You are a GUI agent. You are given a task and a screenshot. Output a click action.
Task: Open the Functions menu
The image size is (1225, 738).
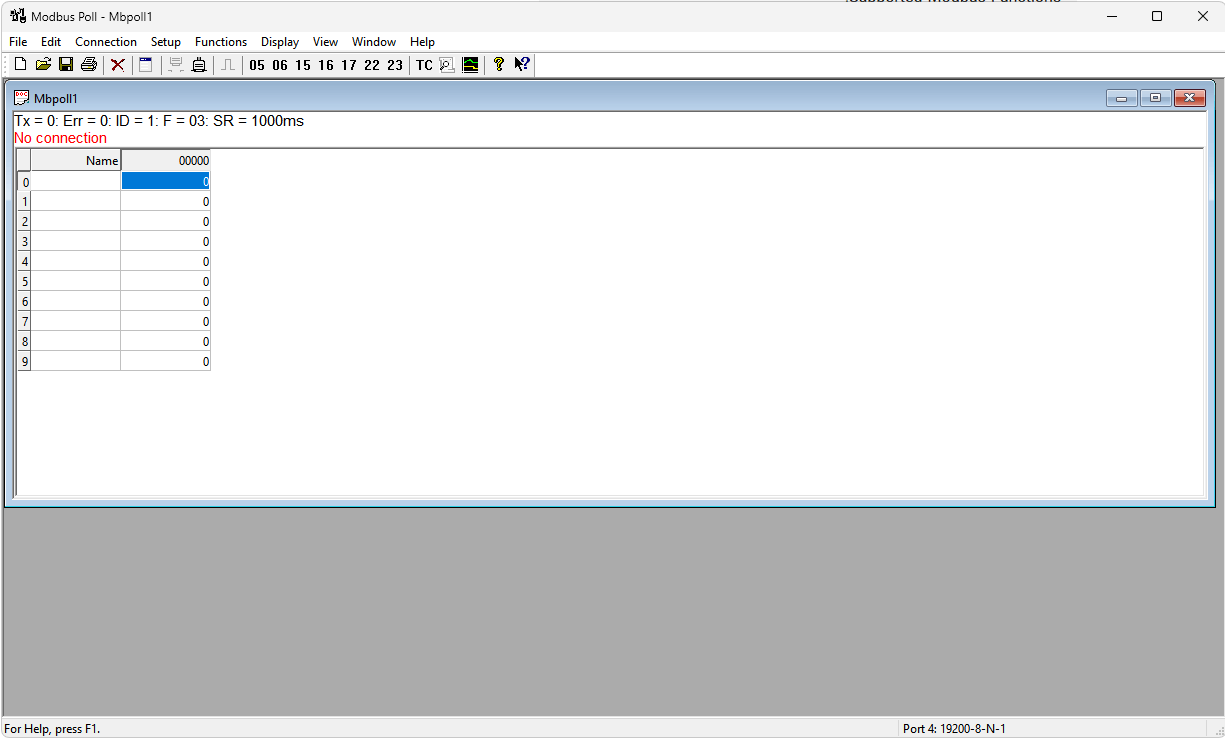pos(221,42)
